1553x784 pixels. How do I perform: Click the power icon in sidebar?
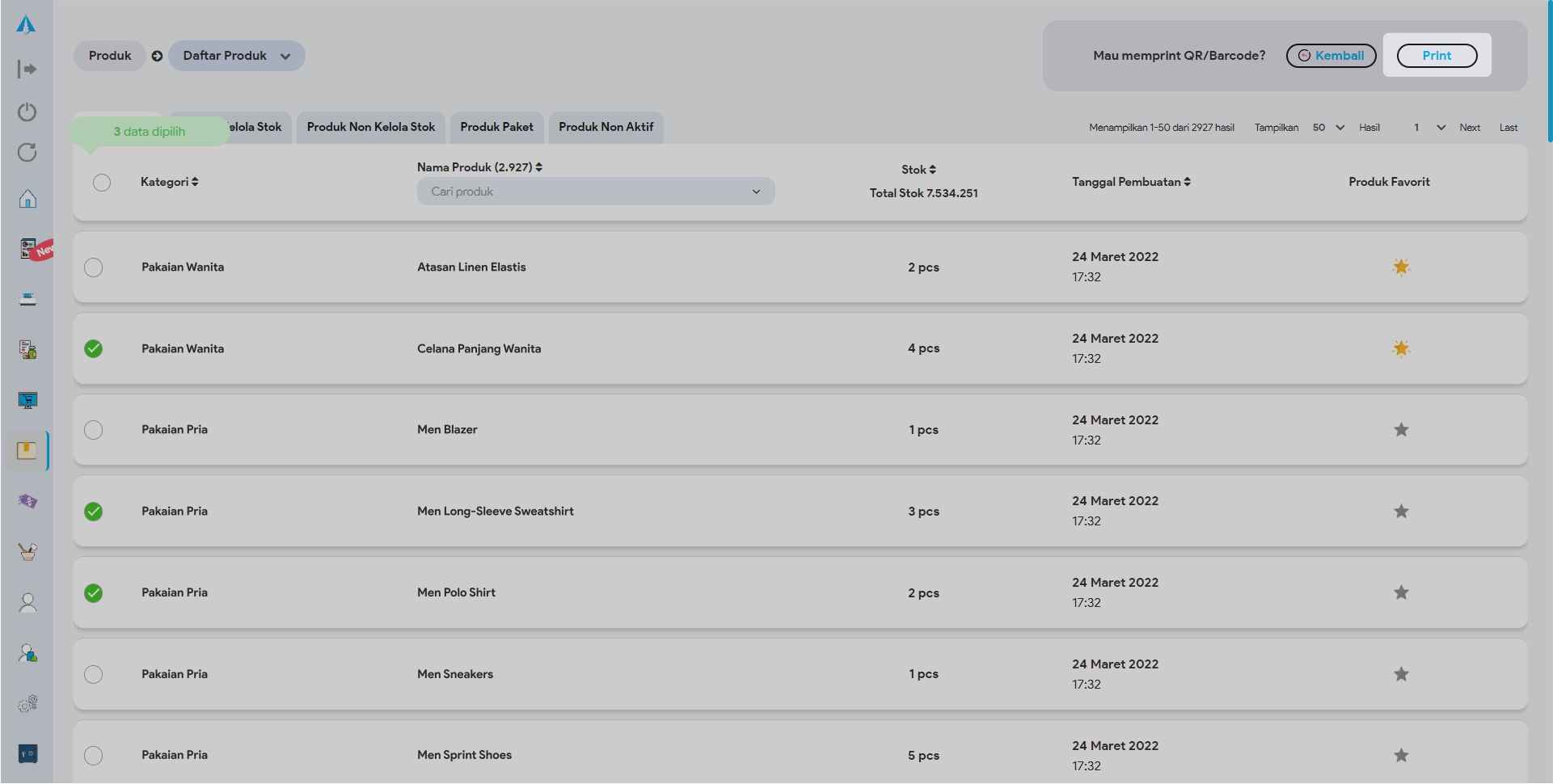click(x=27, y=112)
